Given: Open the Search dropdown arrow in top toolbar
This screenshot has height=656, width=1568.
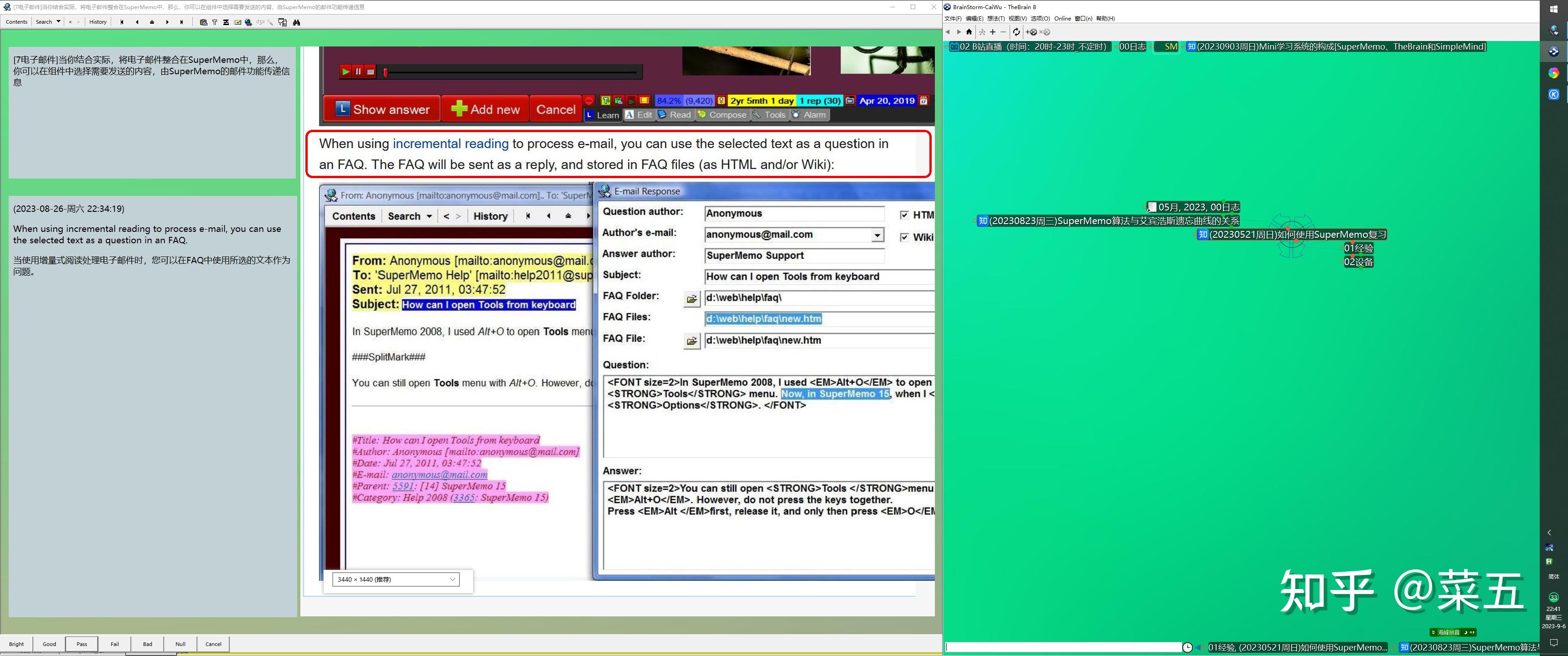Looking at the screenshot, I should 58,21.
